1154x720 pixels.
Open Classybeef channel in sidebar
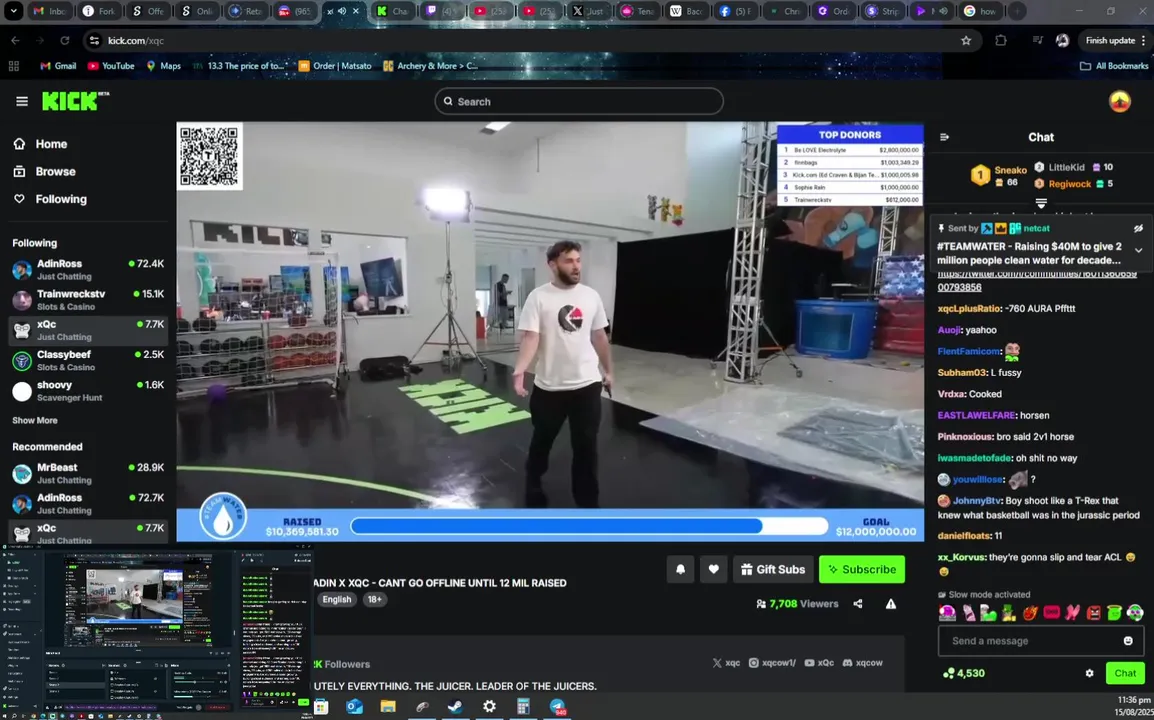click(x=88, y=360)
